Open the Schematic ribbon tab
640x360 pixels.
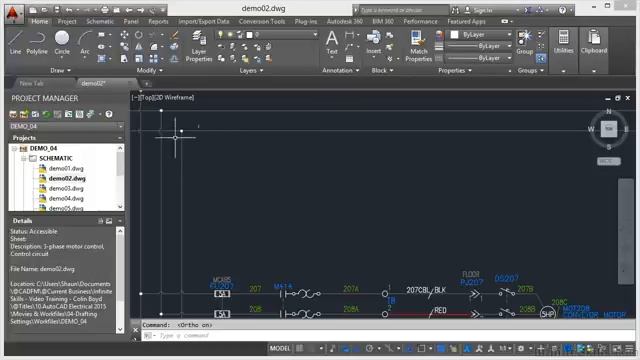(x=100, y=21)
